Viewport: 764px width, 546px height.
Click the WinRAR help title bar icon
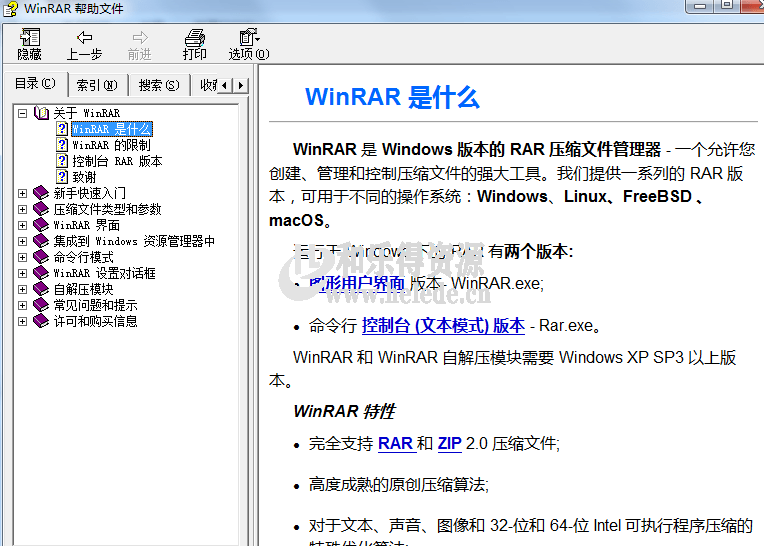tap(10, 9)
